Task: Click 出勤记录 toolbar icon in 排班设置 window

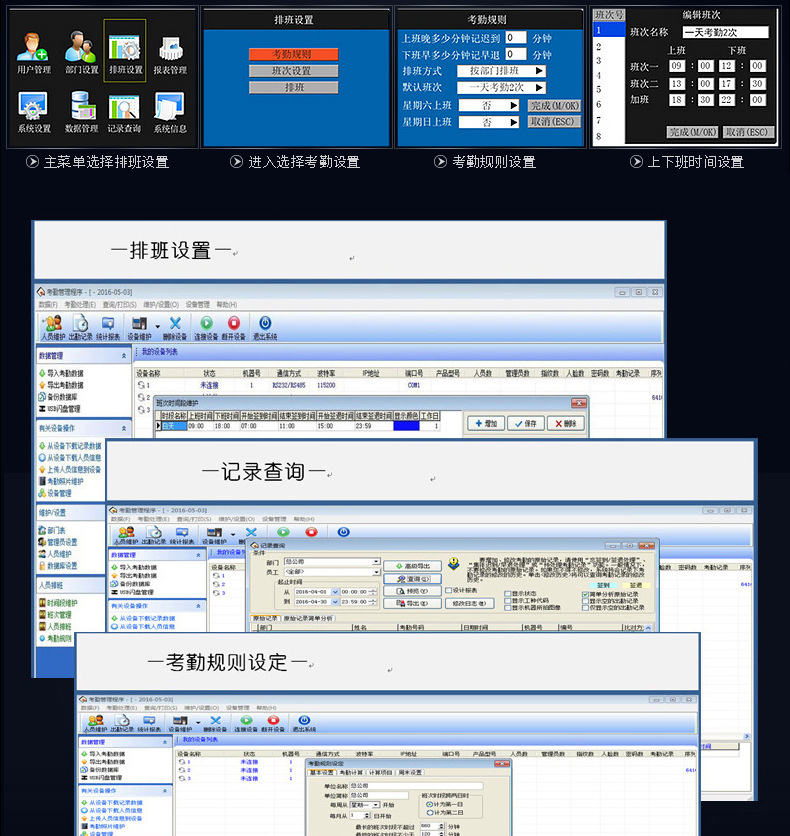Action: pos(80,327)
